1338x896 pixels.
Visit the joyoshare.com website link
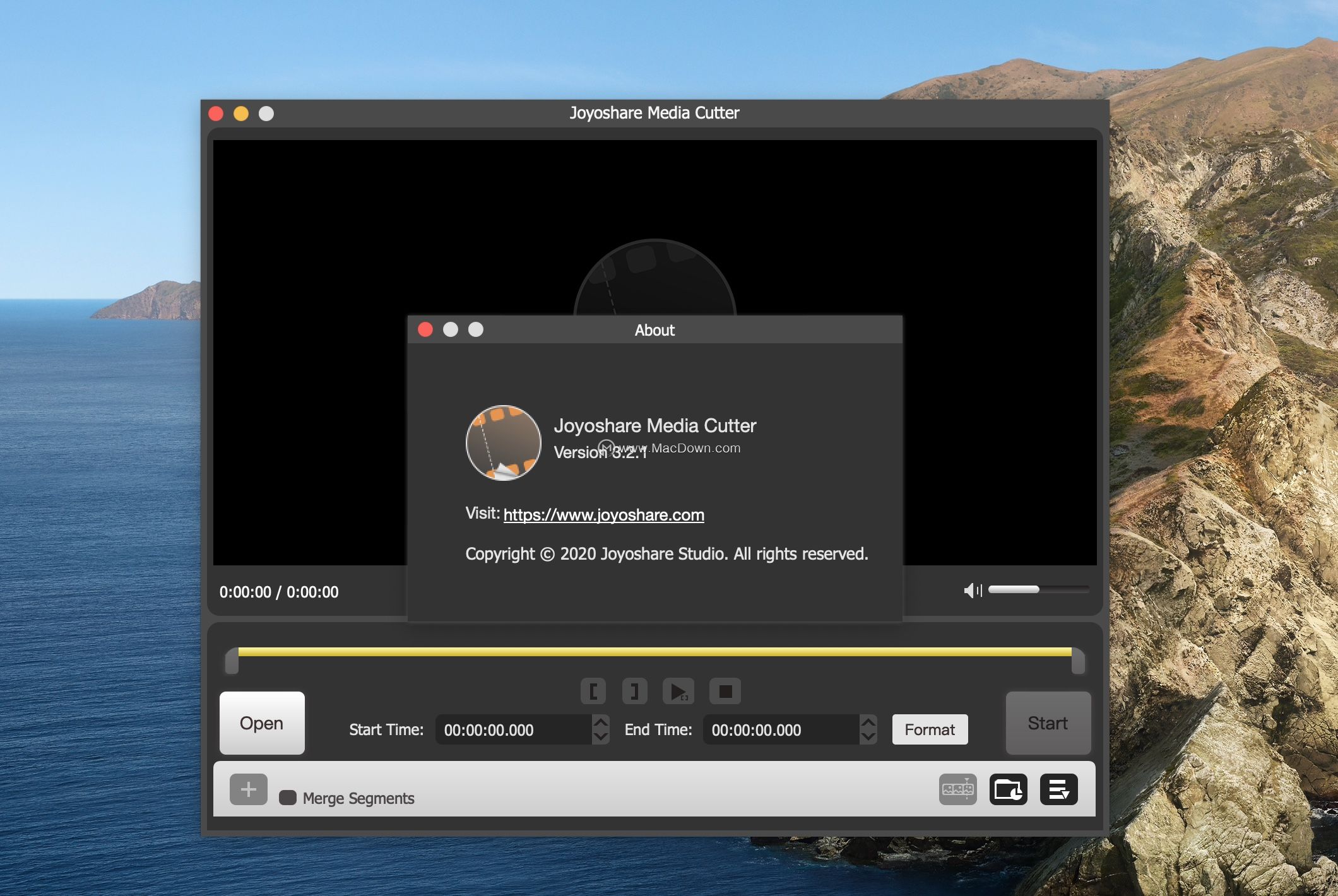pyautogui.click(x=604, y=515)
